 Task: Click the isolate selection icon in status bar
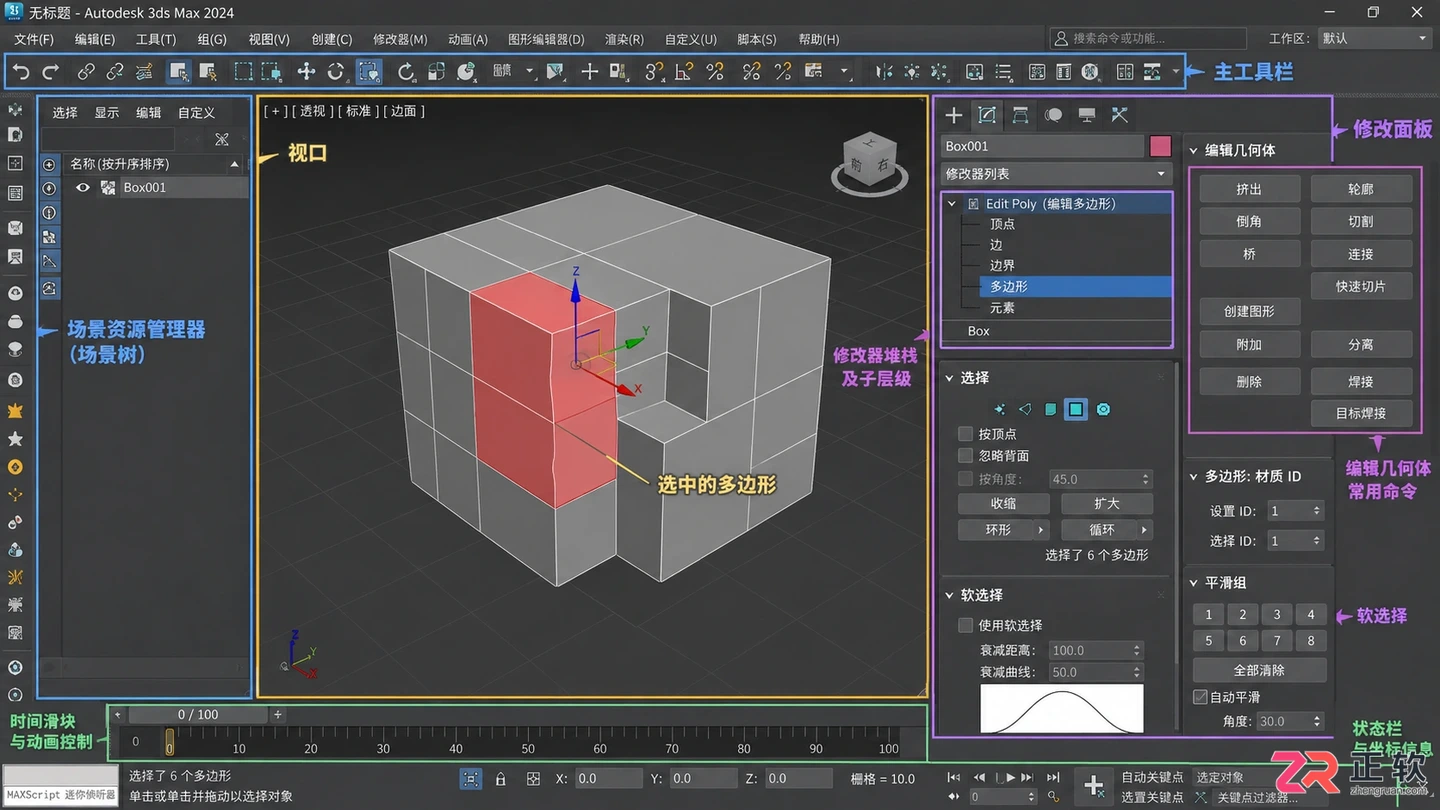click(471, 778)
